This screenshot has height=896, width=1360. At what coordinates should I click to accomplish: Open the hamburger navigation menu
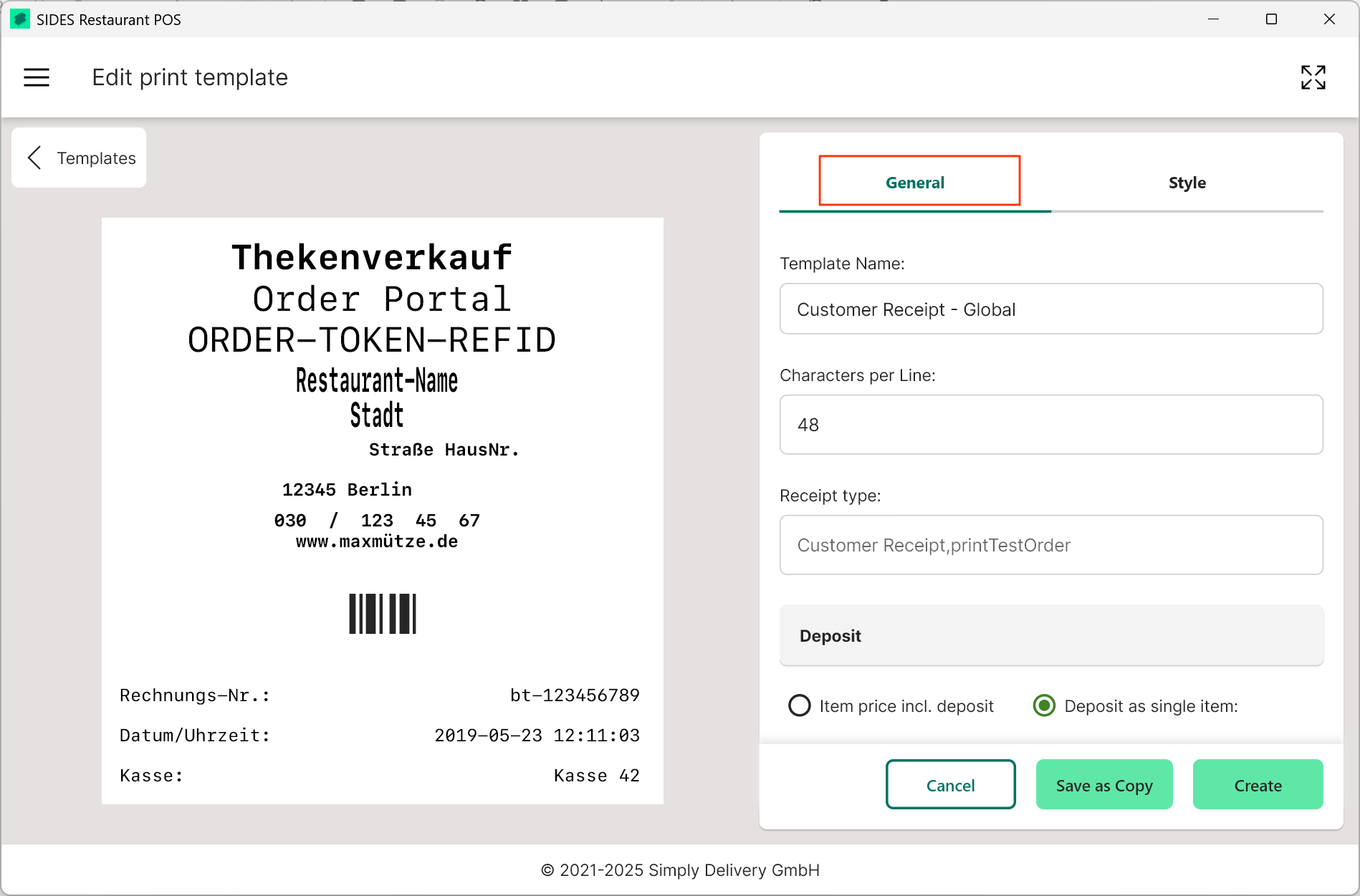coord(37,77)
